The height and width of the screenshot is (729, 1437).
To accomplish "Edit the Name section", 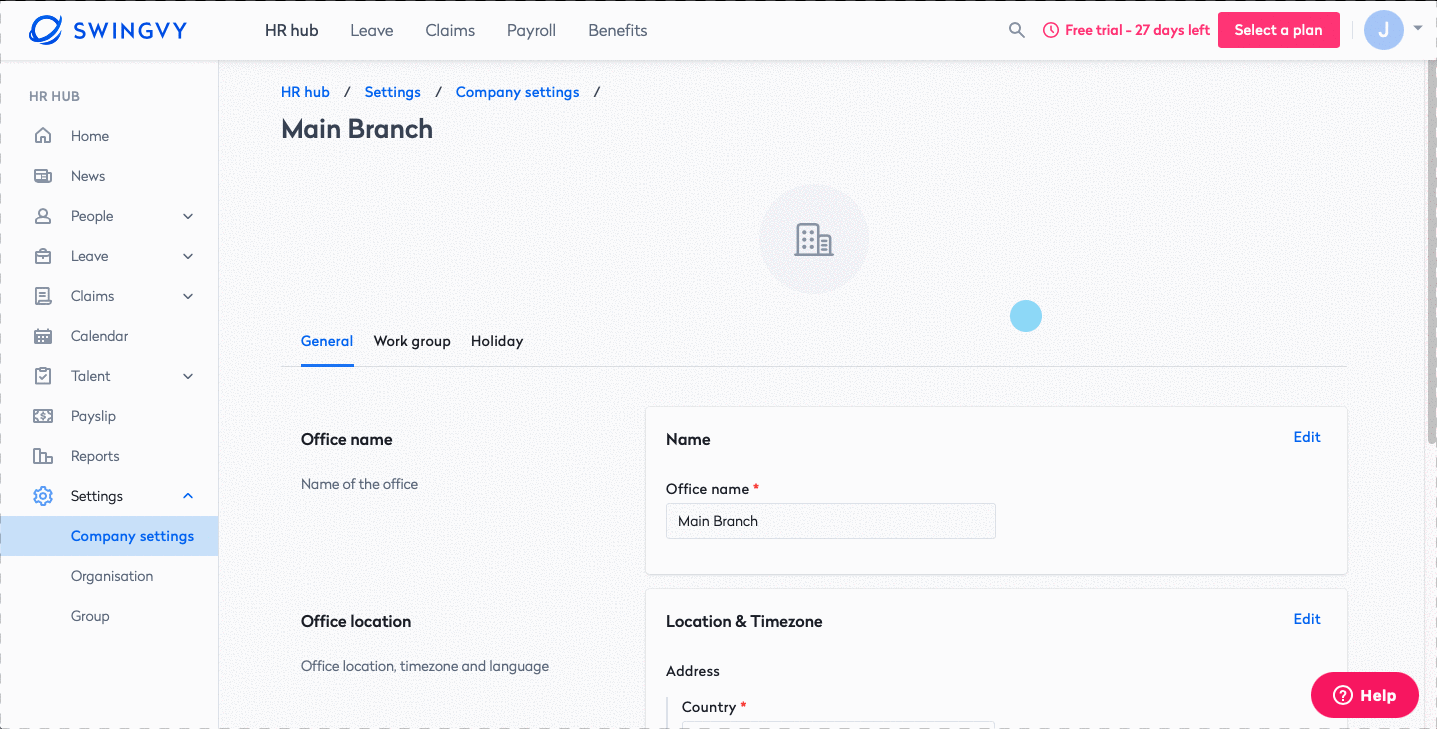I will [1307, 437].
